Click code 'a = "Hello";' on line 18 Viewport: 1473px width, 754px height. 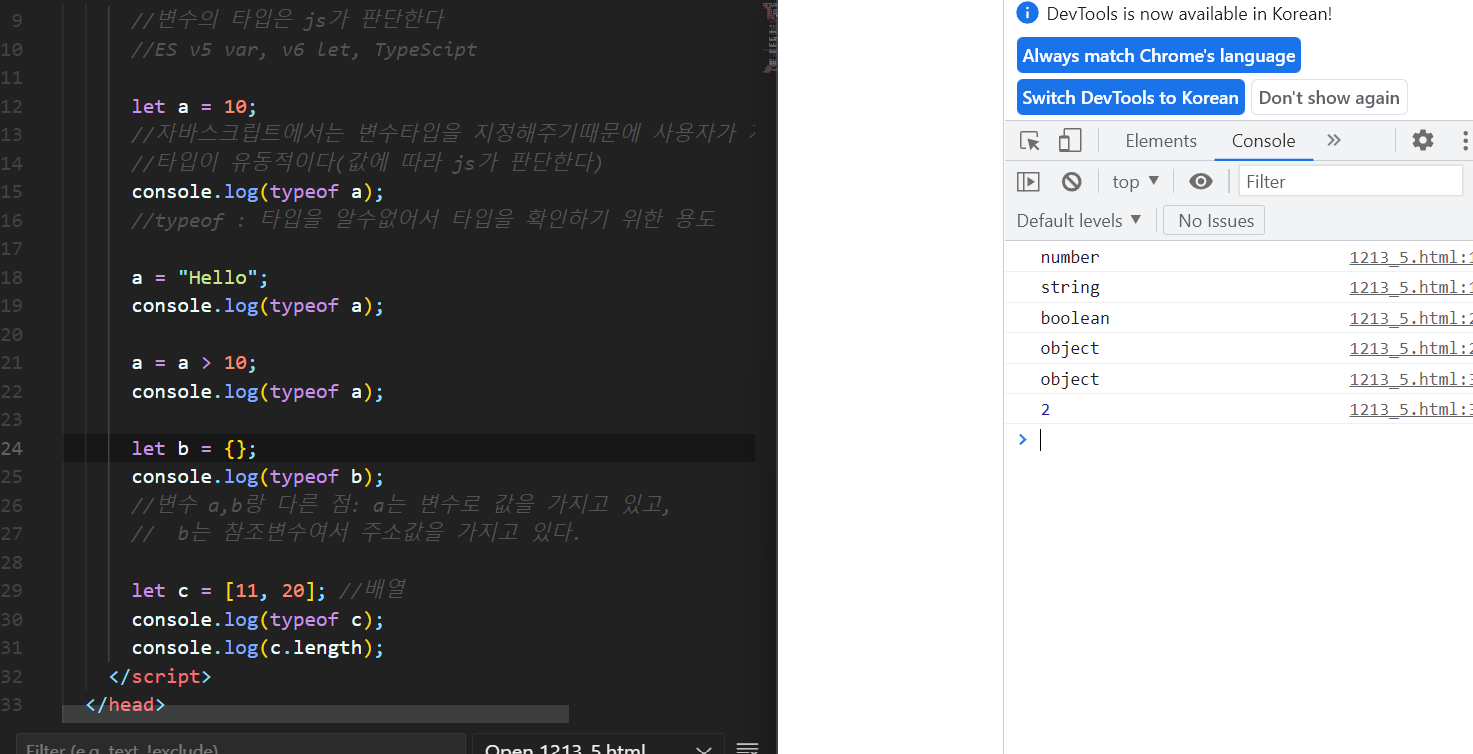tap(200, 277)
